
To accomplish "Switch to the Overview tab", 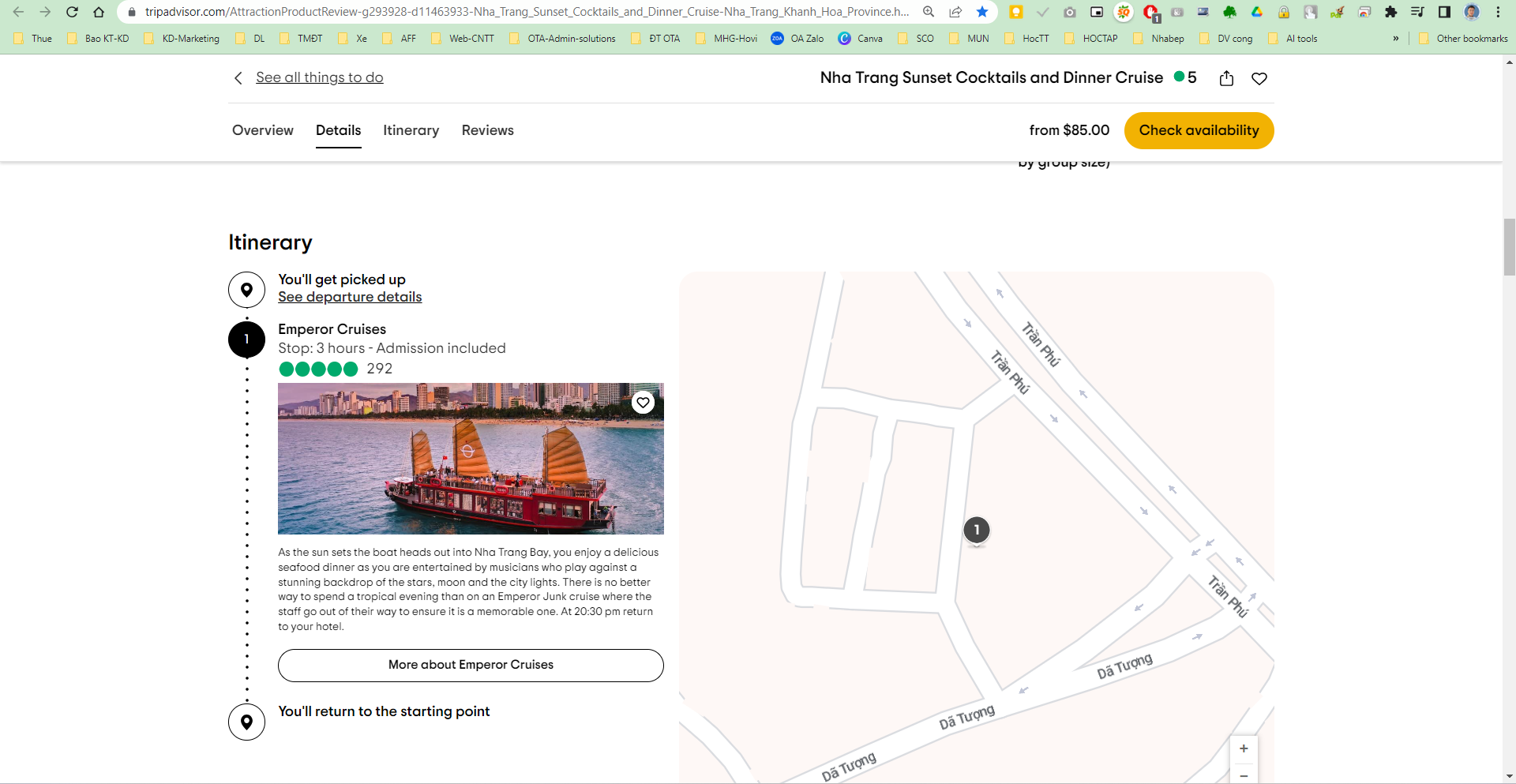I will (263, 130).
